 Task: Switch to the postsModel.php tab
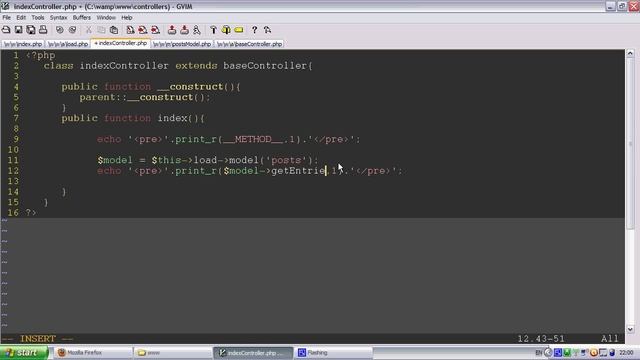coord(182,44)
